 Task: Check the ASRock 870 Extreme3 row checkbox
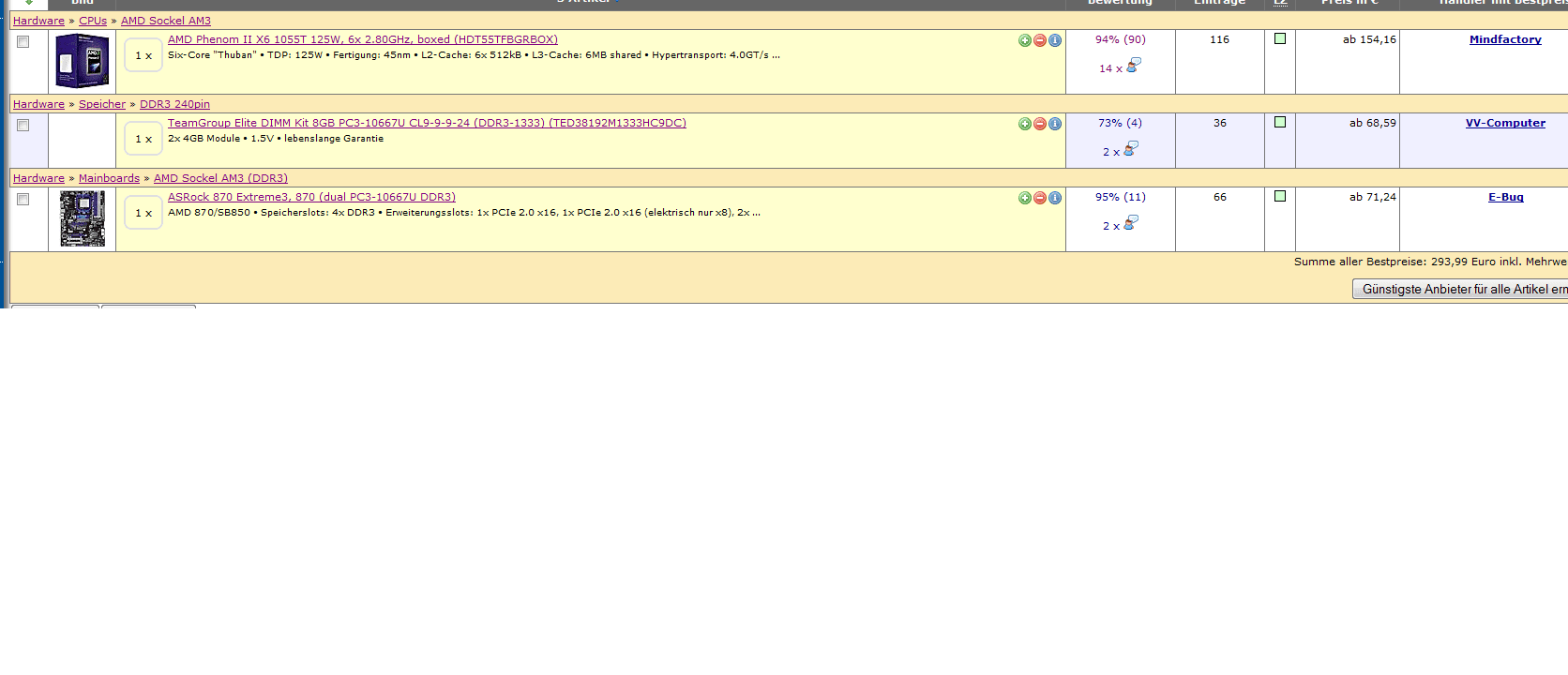[23, 200]
